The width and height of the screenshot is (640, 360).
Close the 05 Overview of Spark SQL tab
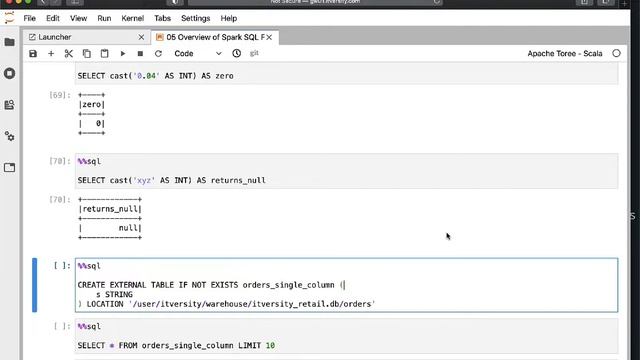(x=269, y=37)
